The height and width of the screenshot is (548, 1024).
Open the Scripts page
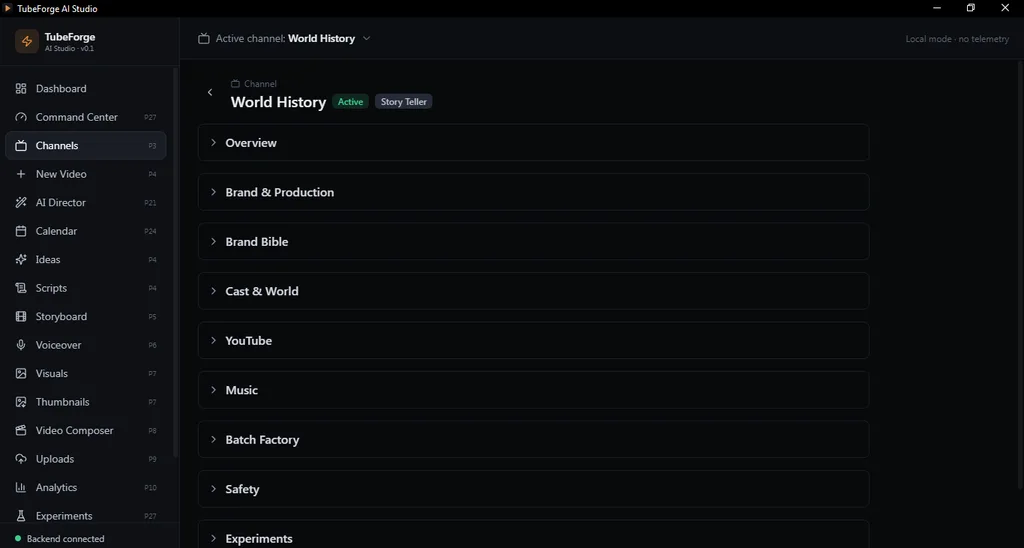[x=86, y=288]
